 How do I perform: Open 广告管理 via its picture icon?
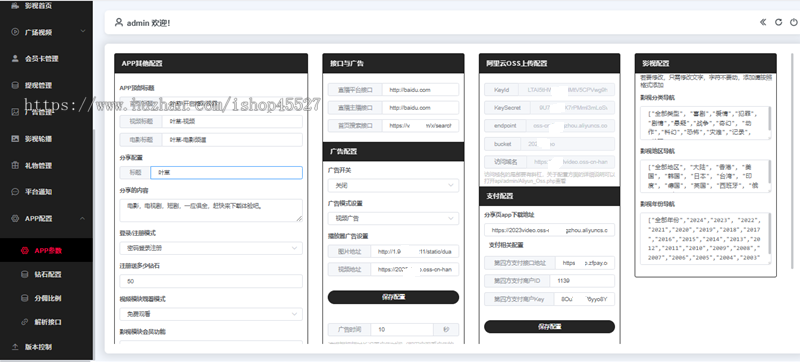pos(15,112)
